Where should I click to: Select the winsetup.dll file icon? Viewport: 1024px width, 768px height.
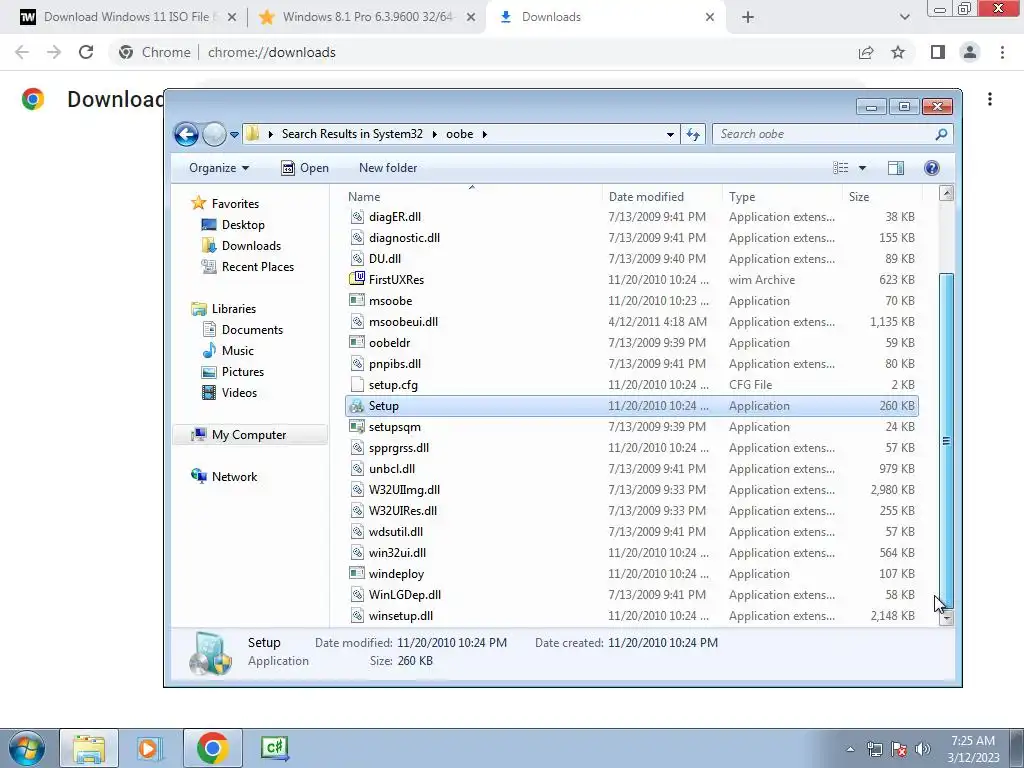357,615
